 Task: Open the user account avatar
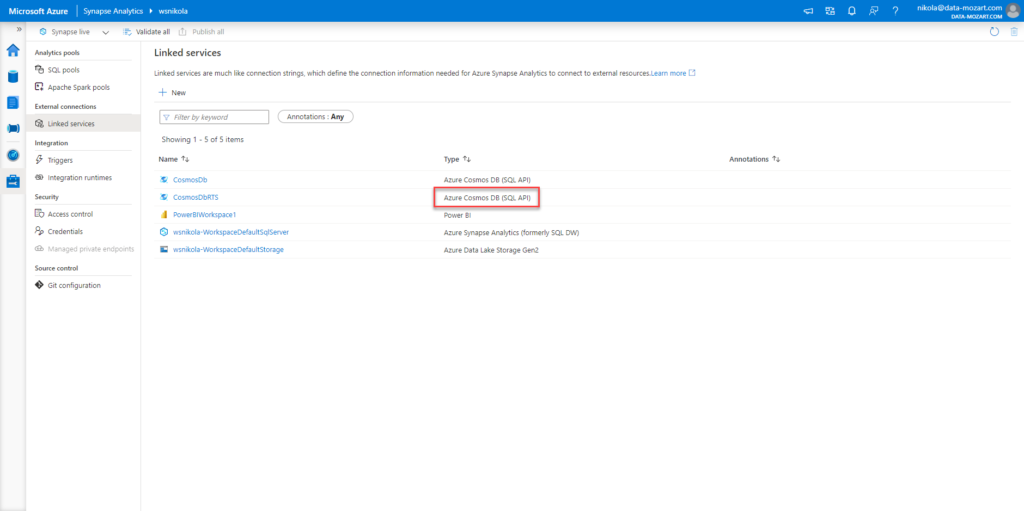click(x=1013, y=11)
